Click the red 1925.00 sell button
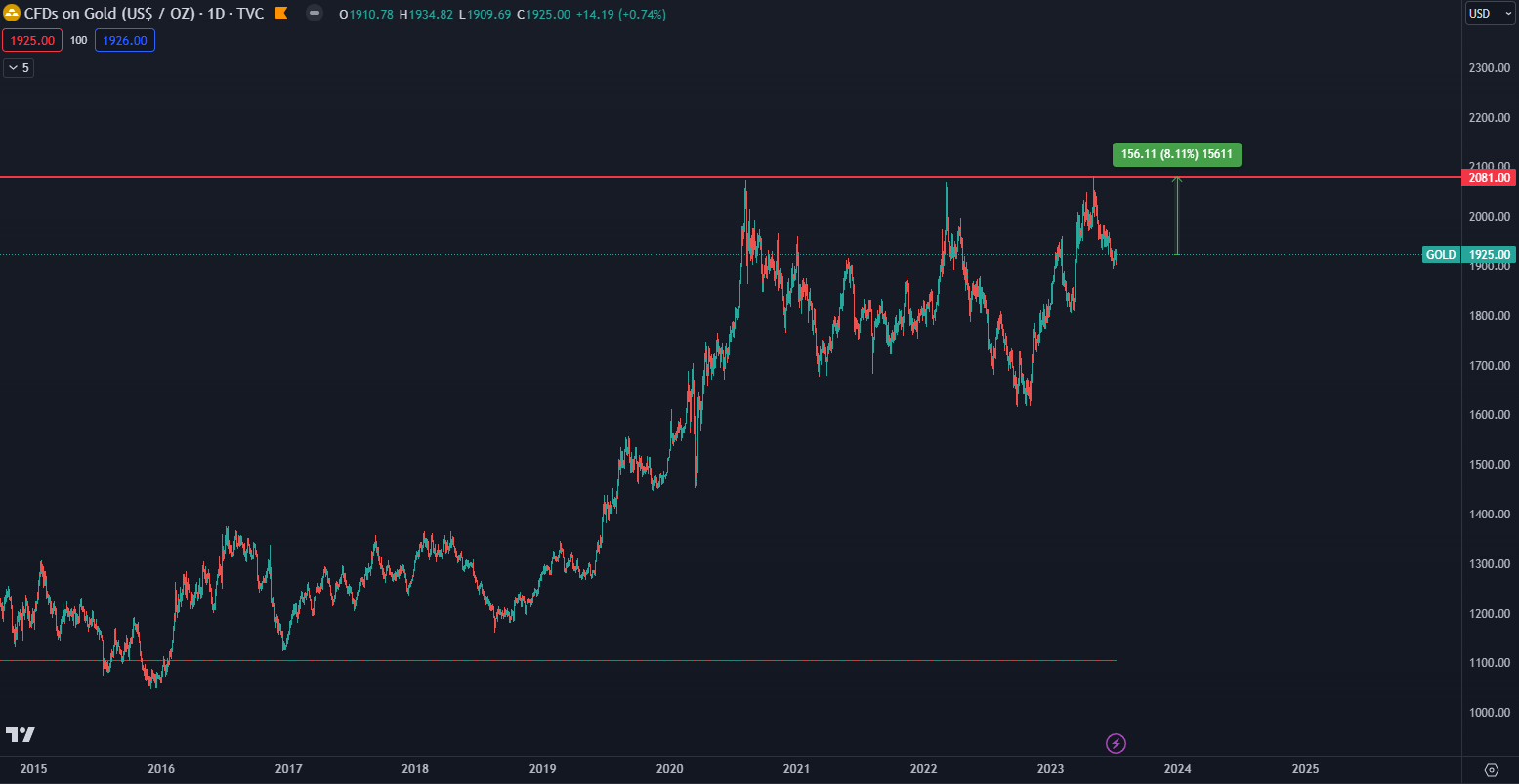The width and height of the screenshot is (1519, 784). pyautogui.click(x=32, y=40)
